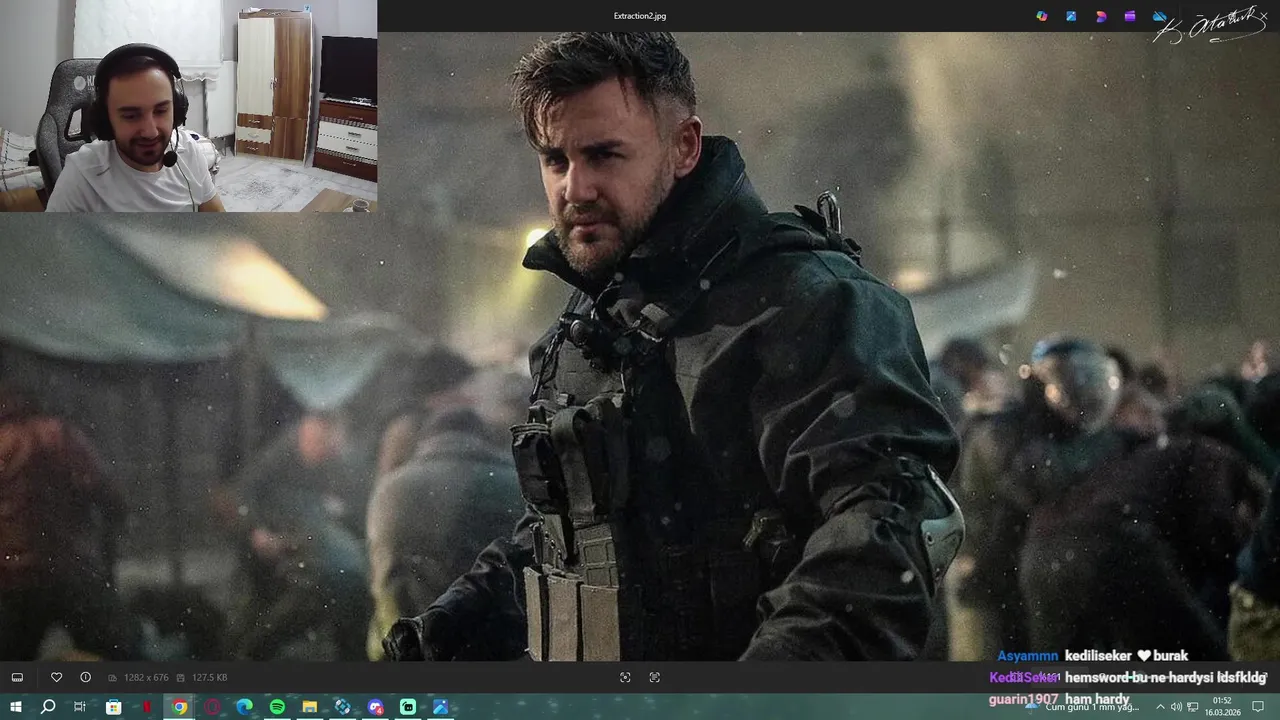Toggle the filmstrip icon in Photos bottom bar

[17, 677]
